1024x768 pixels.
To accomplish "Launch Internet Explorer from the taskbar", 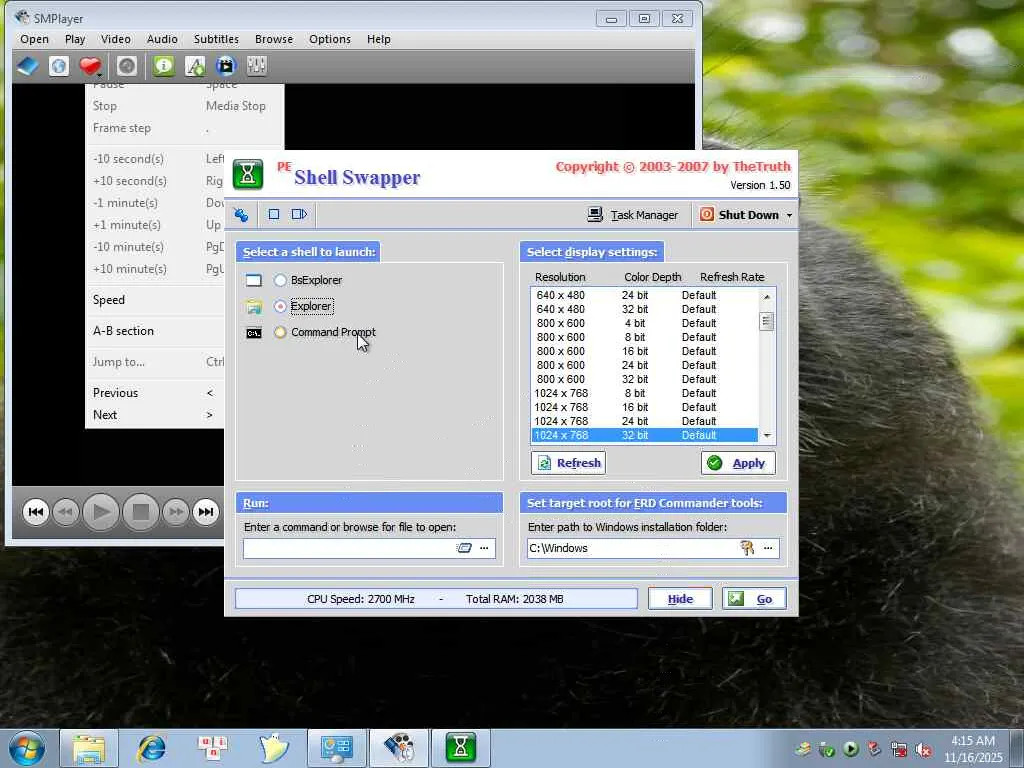I will tap(151, 748).
